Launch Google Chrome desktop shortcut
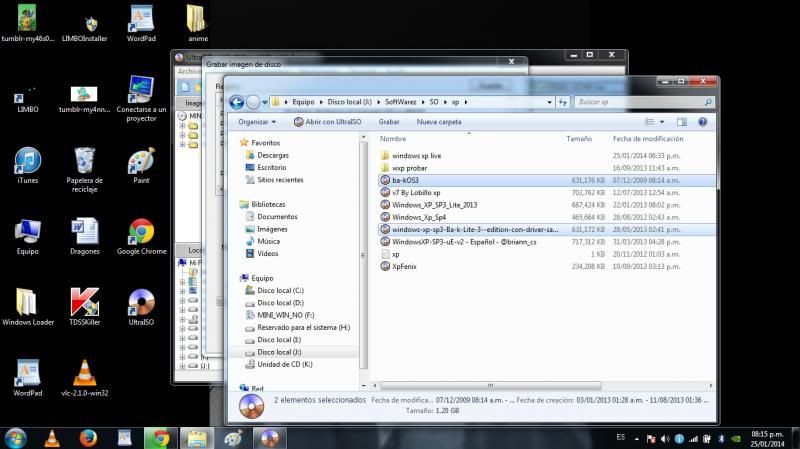This screenshot has height=449, width=800. click(x=141, y=236)
